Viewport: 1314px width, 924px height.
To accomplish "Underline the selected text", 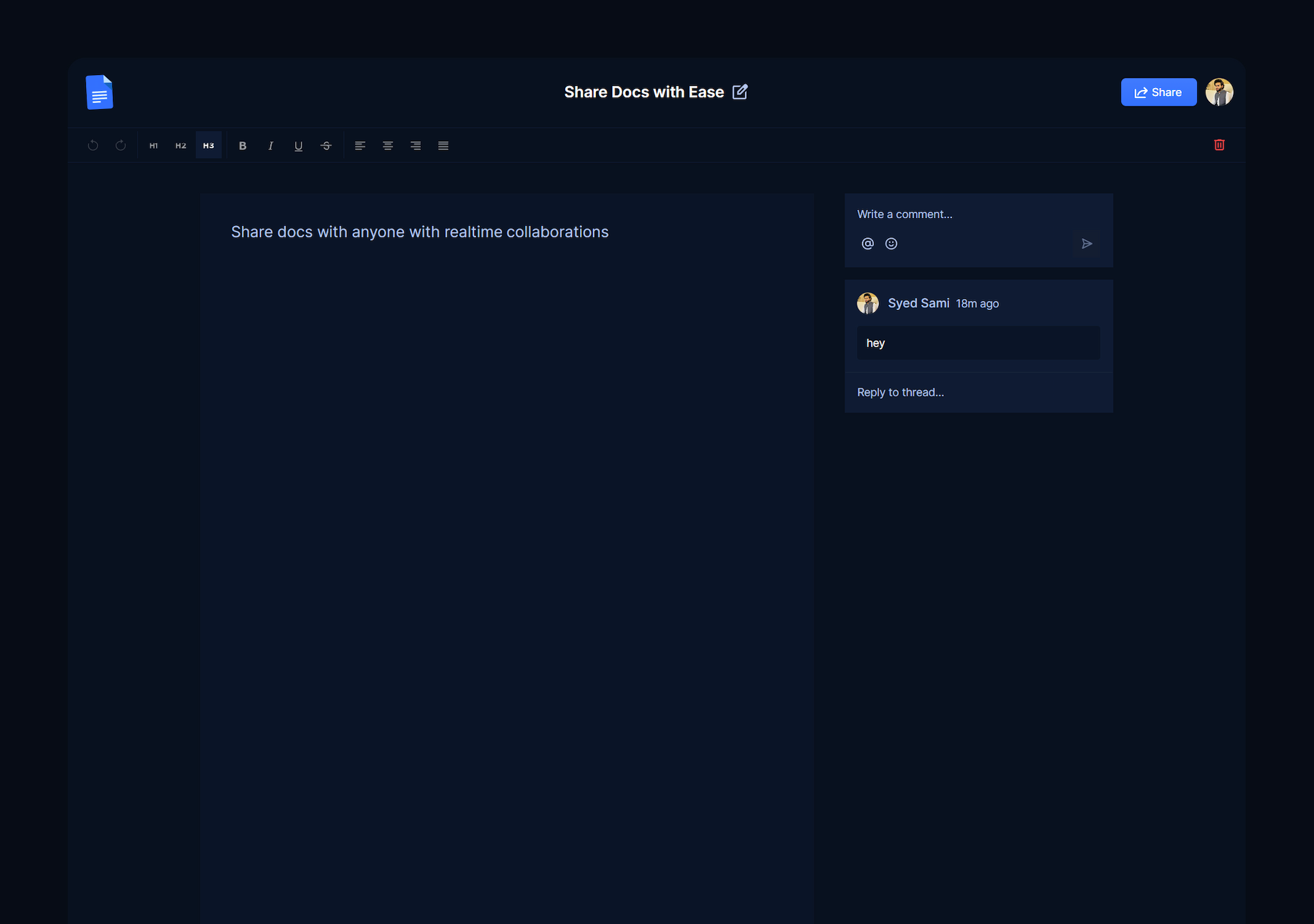I will (298, 146).
